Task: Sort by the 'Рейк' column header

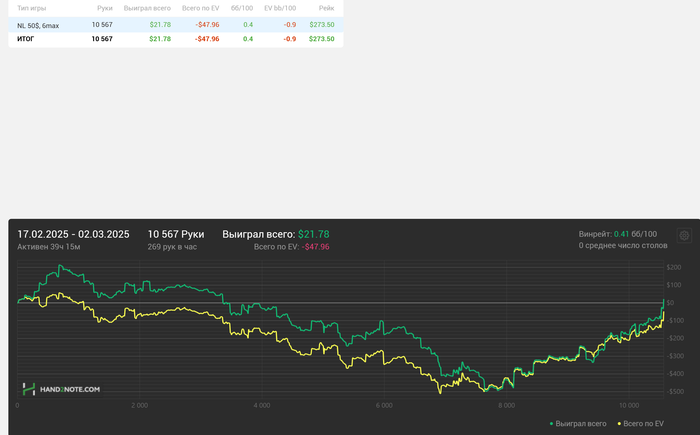Action: tap(326, 8)
